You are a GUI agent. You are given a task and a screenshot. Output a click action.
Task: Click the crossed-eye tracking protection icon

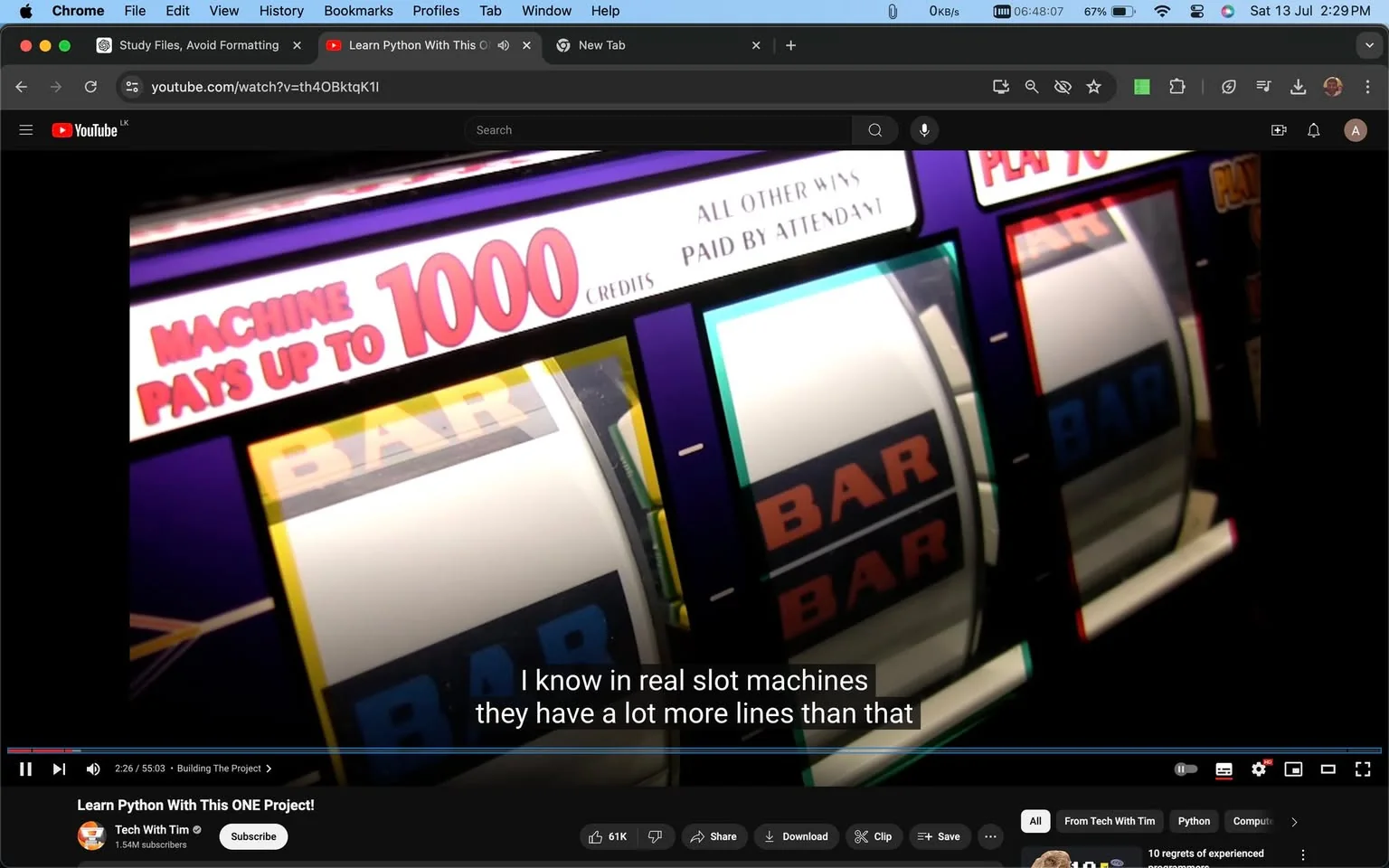(1063, 87)
